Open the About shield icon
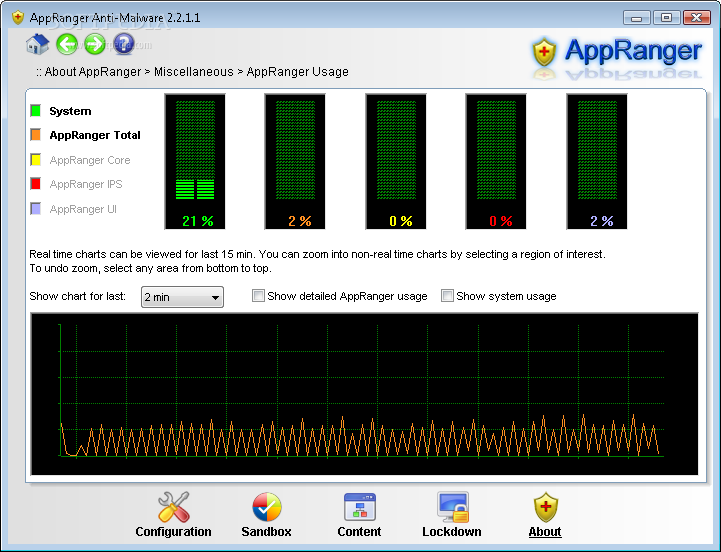This screenshot has width=721, height=552. click(545, 507)
